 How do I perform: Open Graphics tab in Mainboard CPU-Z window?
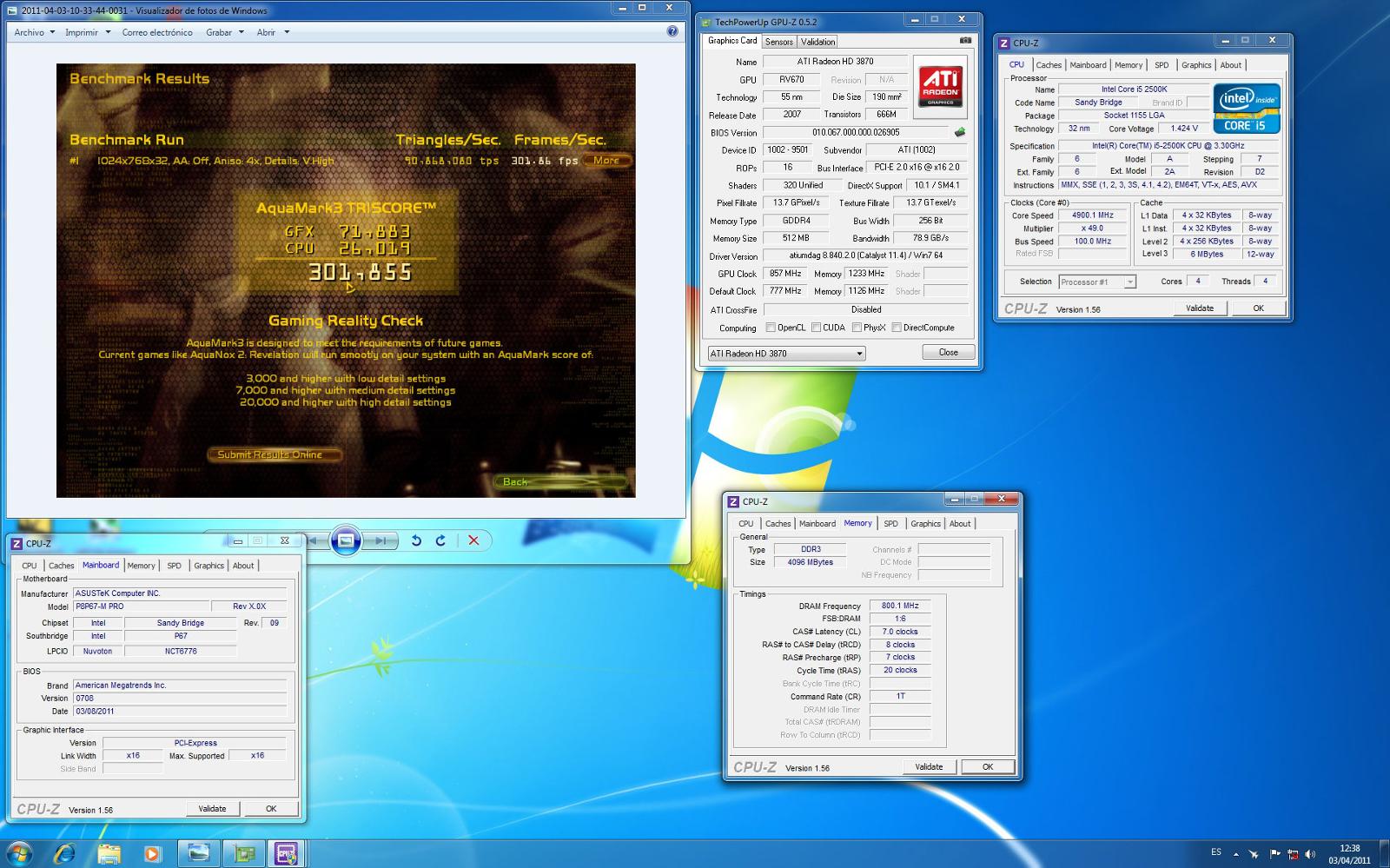tap(208, 566)
